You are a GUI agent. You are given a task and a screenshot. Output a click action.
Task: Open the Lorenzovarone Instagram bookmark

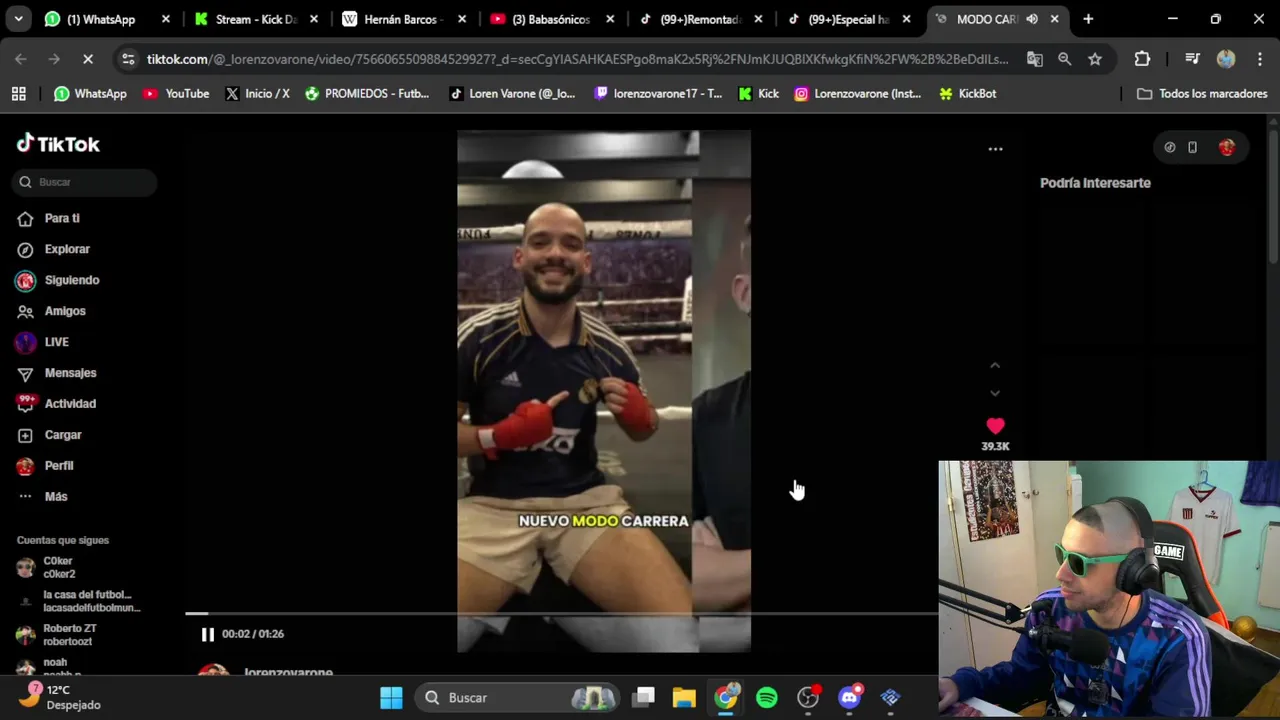(x=858, y=94)
